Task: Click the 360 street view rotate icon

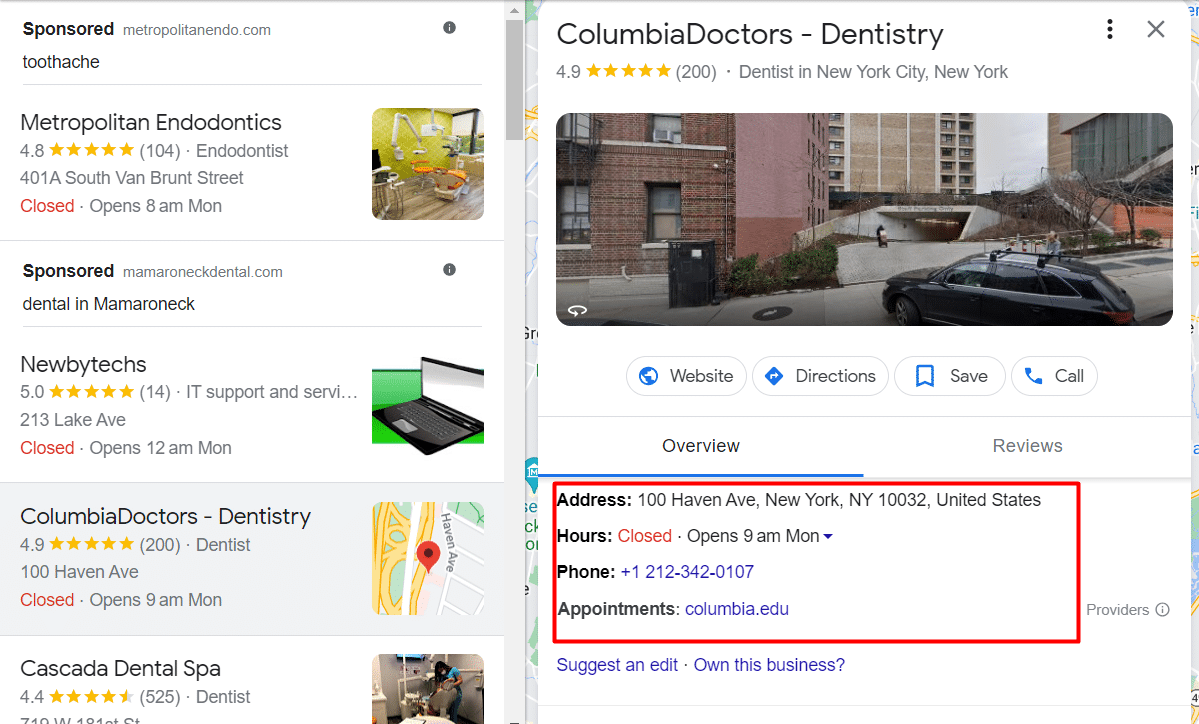Action: click(x=577, y=310)
